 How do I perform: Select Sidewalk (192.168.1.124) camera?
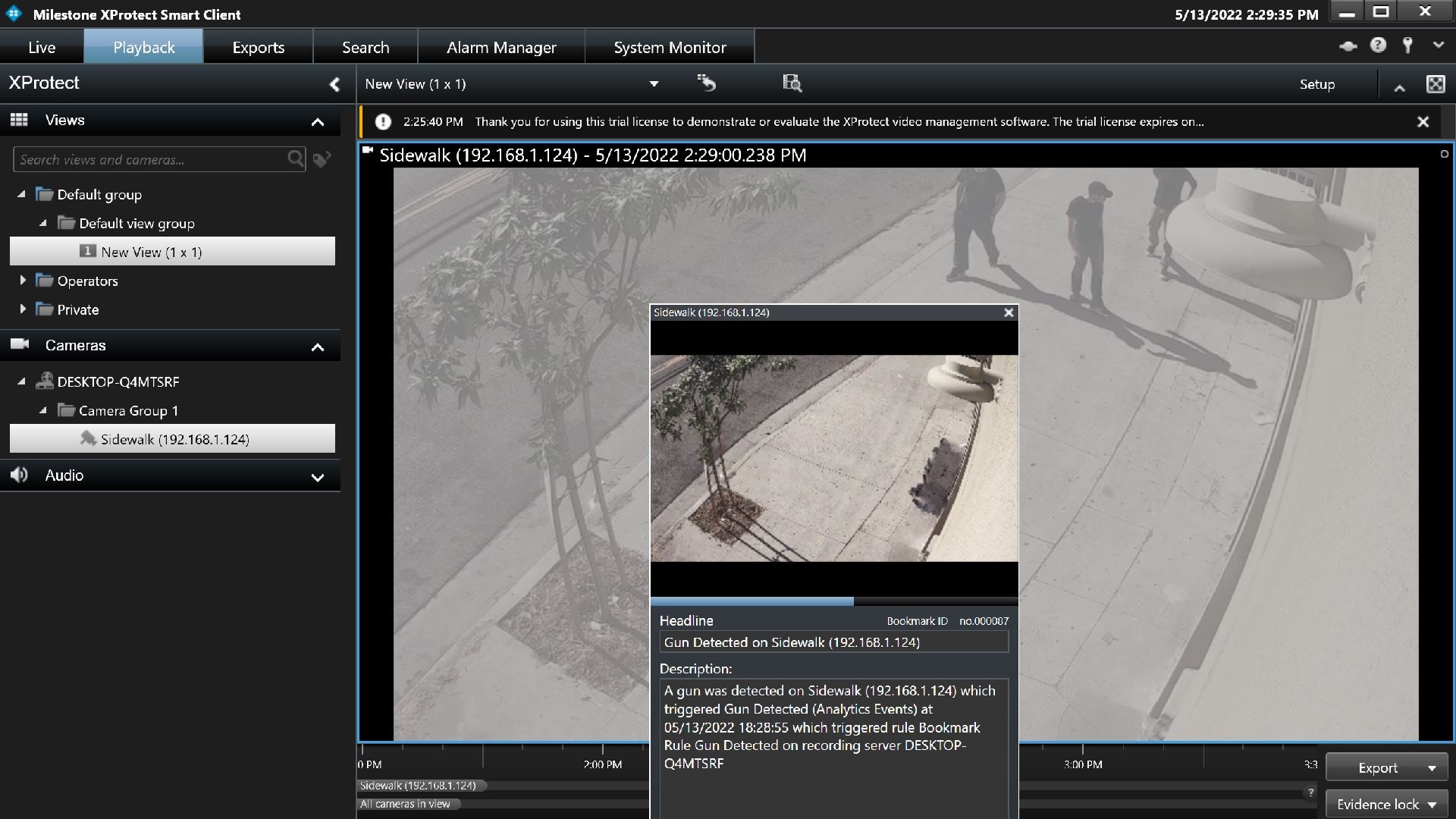click(172, 438)
